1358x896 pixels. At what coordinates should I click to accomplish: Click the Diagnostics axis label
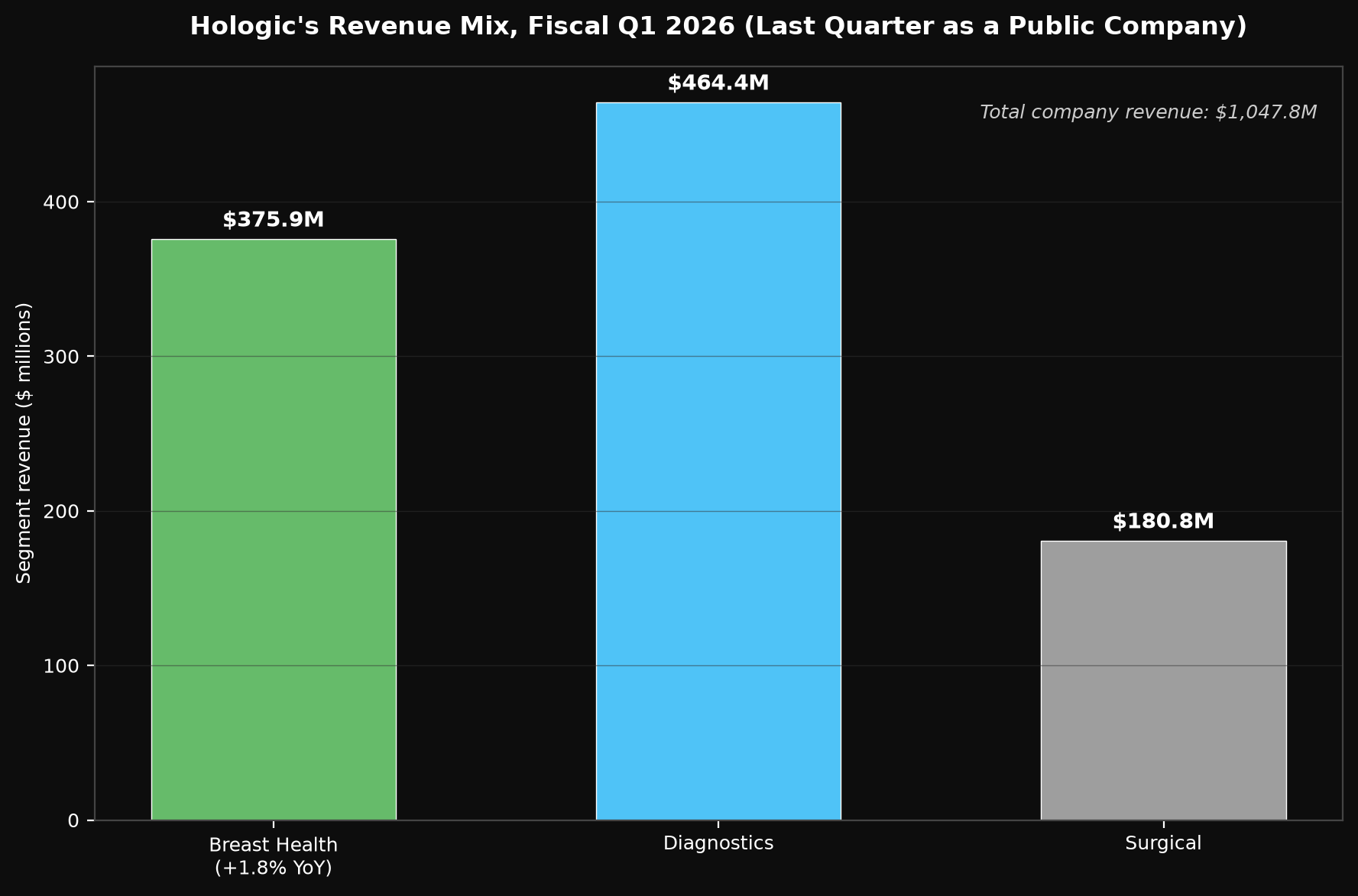(718, 843)
